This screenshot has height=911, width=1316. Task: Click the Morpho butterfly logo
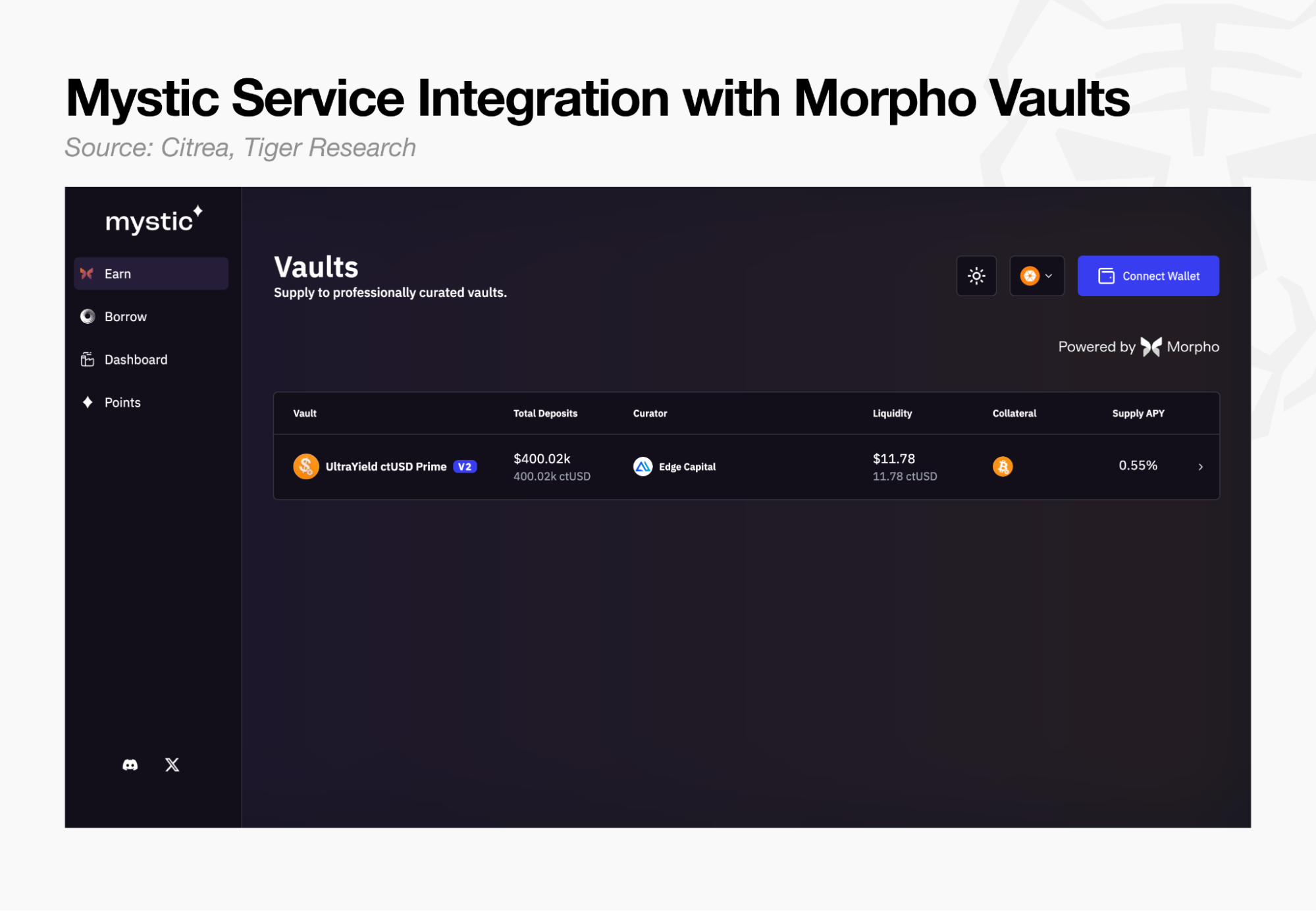(x=1151, y=347)
